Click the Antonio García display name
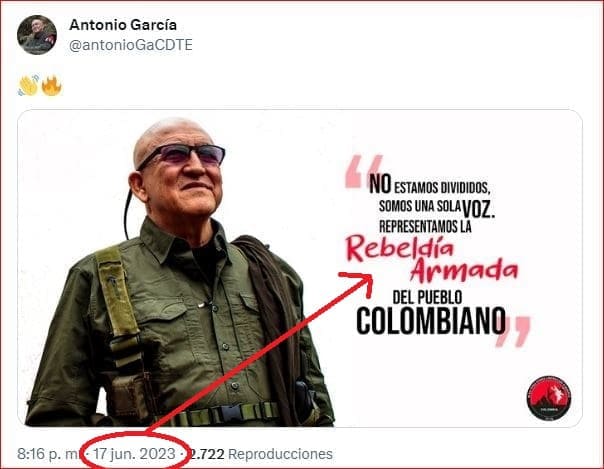Screen dimensions: 604x469 coord(123,25)
